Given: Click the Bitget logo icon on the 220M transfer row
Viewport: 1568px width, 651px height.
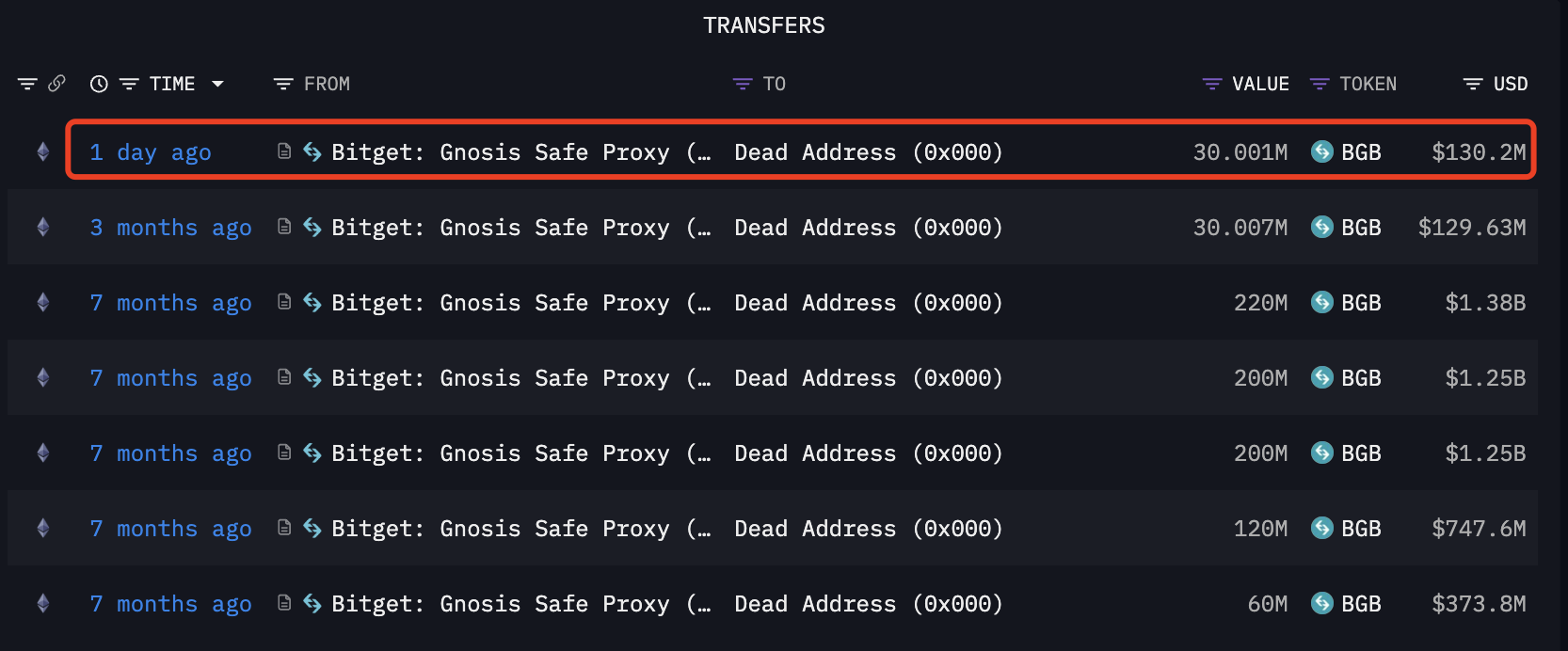Looking at the screenshot, I should [x=312, y=302].
